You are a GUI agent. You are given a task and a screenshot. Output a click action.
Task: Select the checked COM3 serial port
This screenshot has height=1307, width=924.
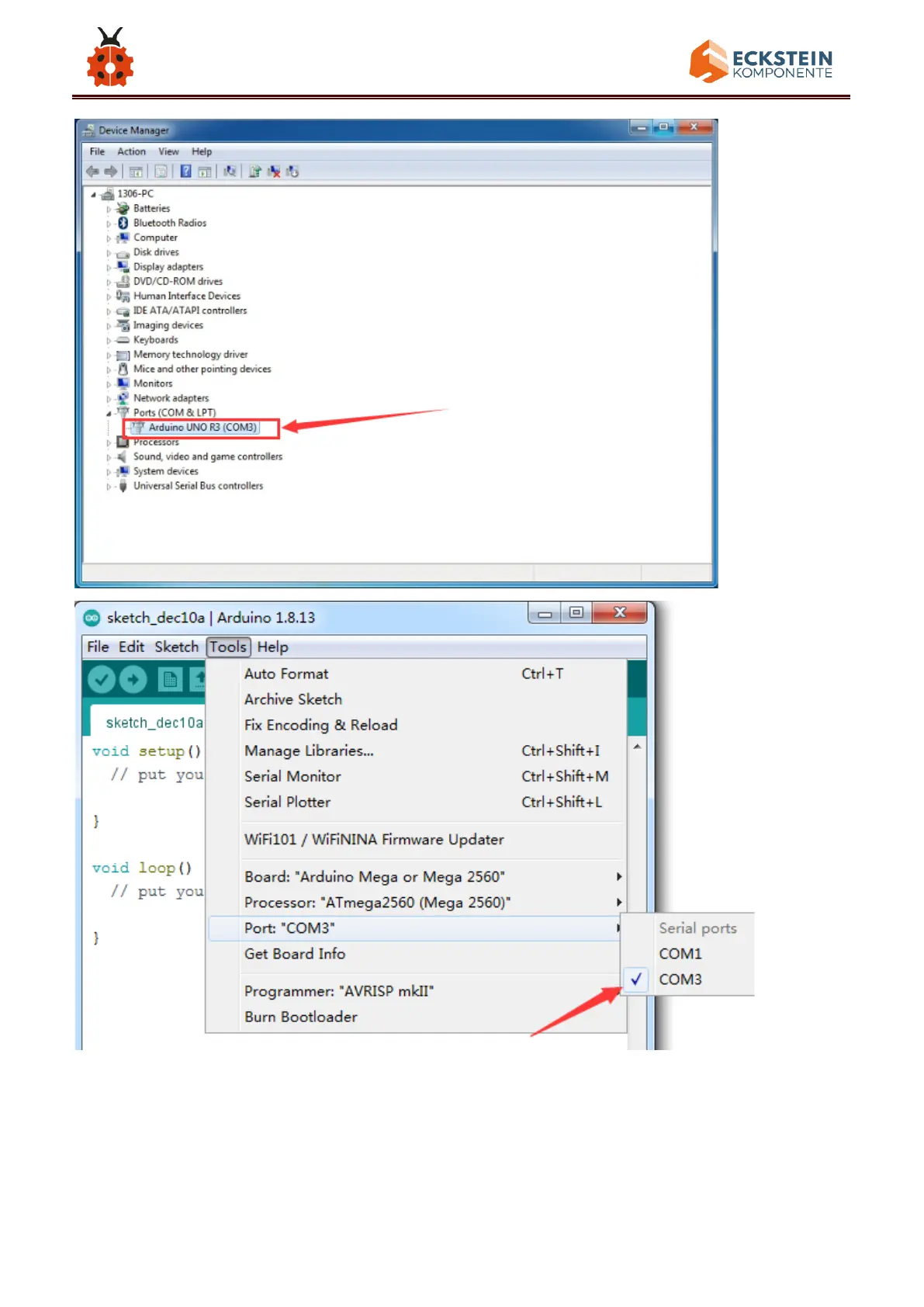coord(687,979)
